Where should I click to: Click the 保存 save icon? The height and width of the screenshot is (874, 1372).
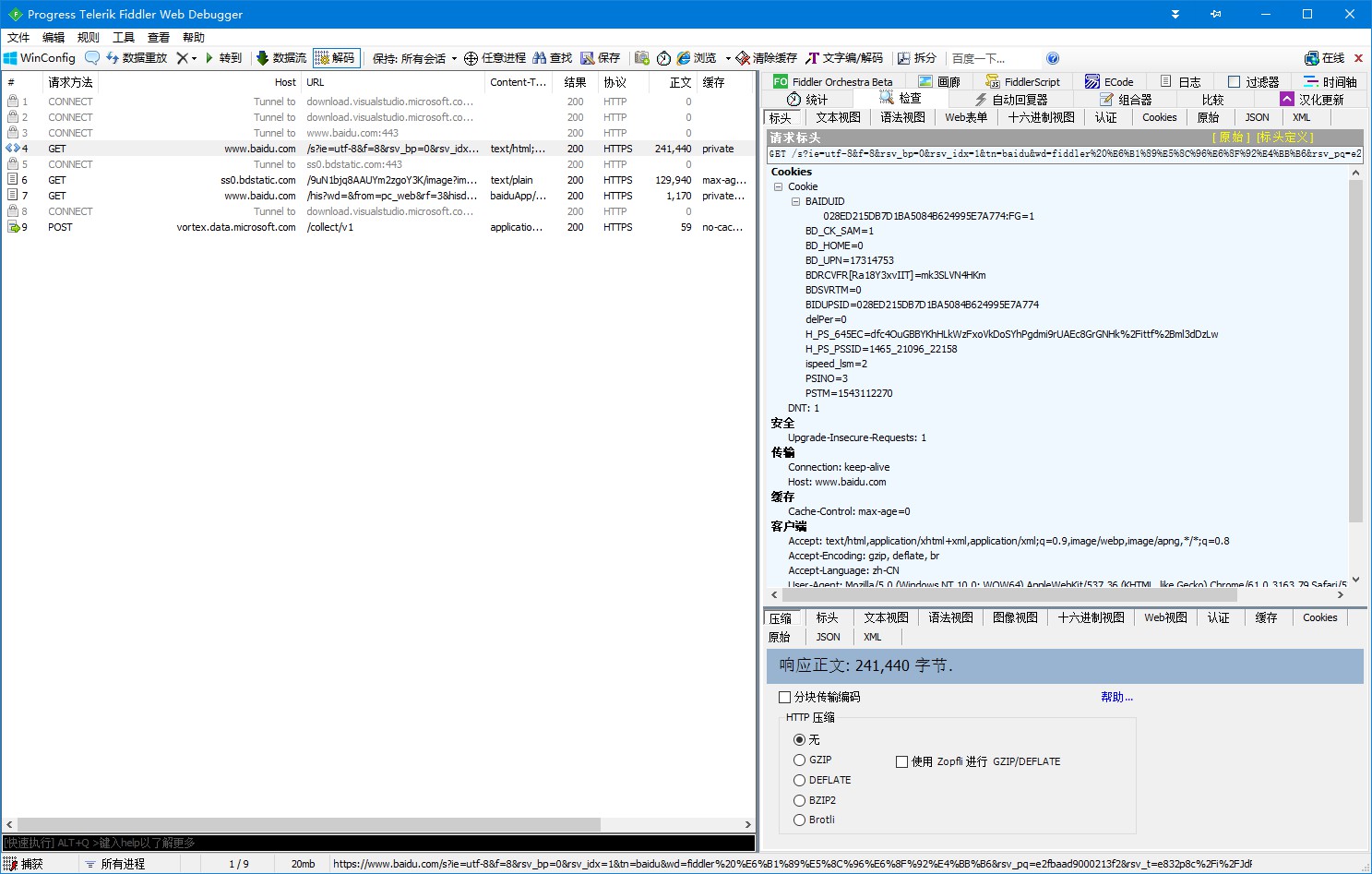587,58
